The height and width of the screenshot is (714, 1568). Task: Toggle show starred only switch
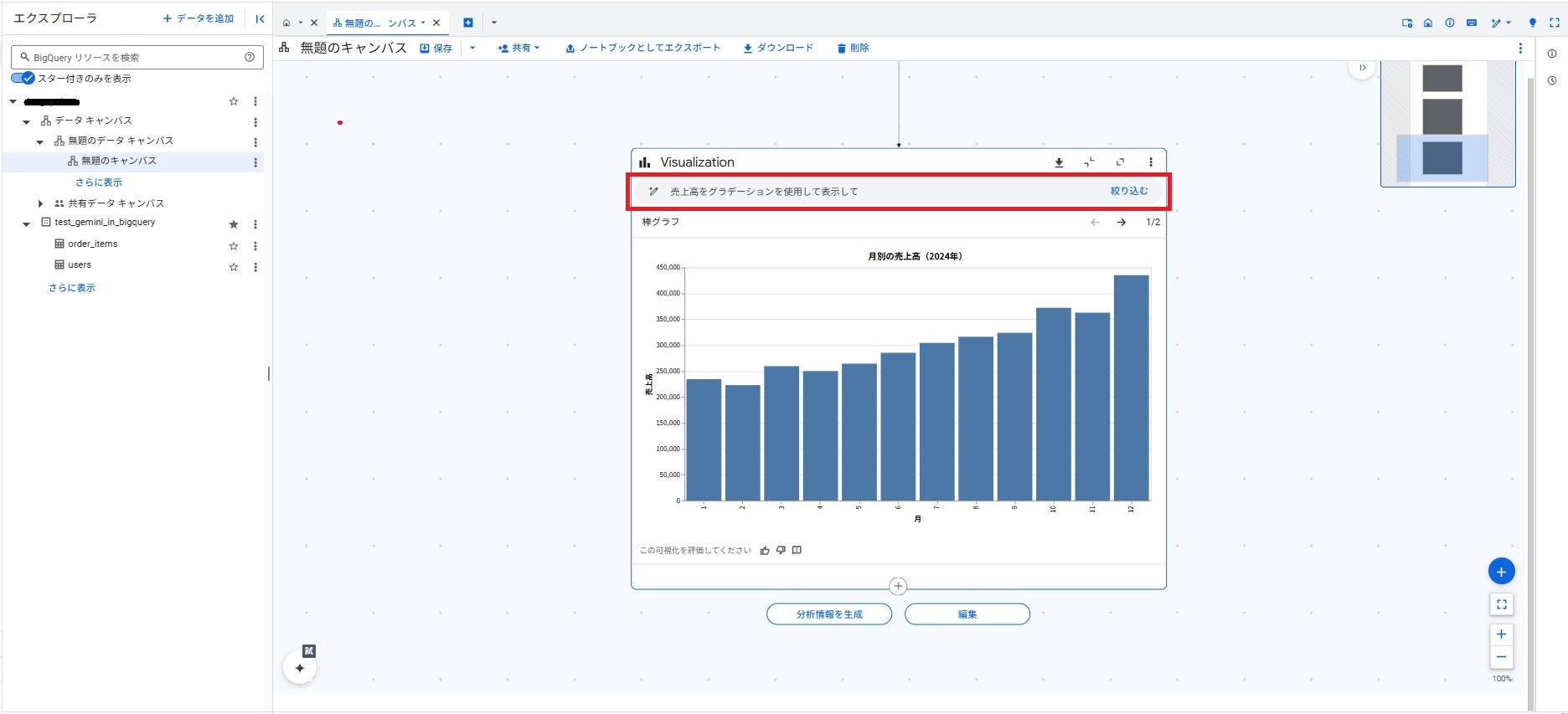[x=23, y=79]
